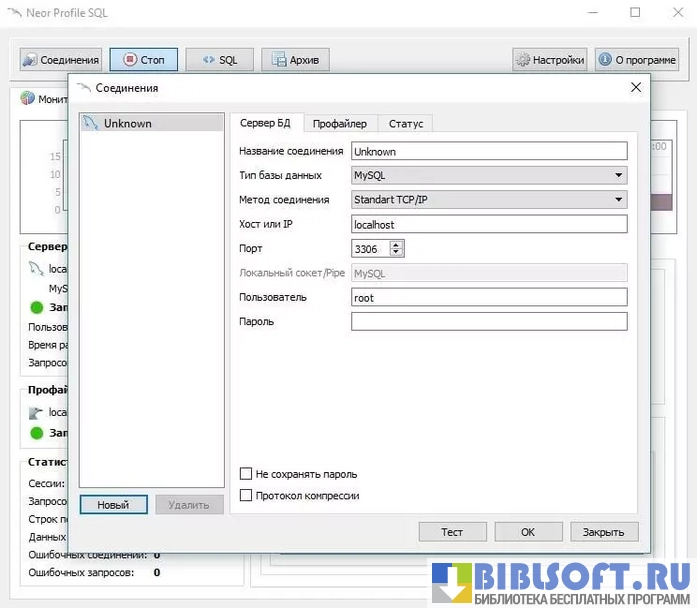Image resolution: width=697 pixels, height=608 pixels.
Task: Open the О программе info button
Action: click(636, 60)
